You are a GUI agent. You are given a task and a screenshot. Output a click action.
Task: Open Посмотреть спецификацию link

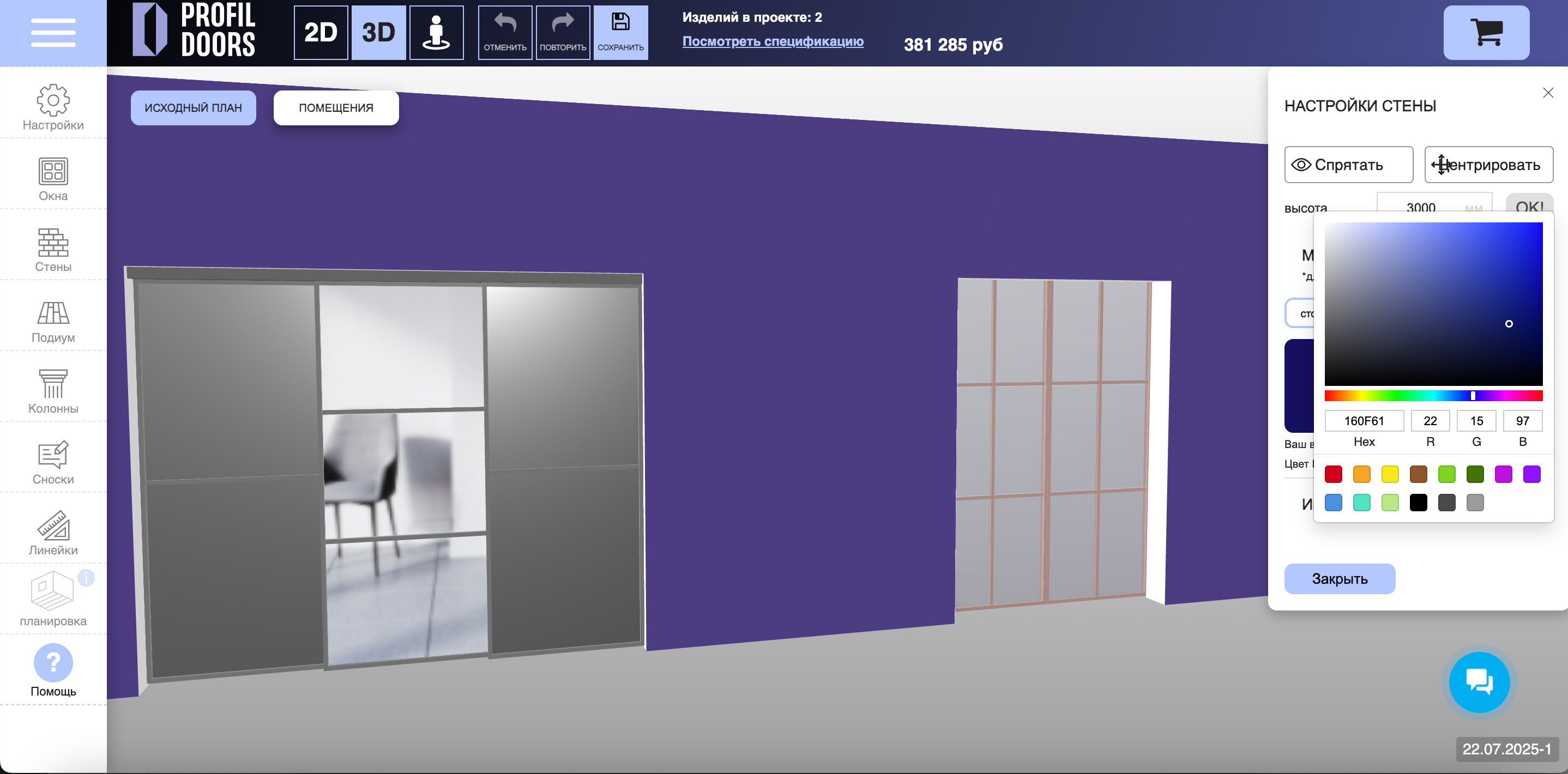click(773, 41)
